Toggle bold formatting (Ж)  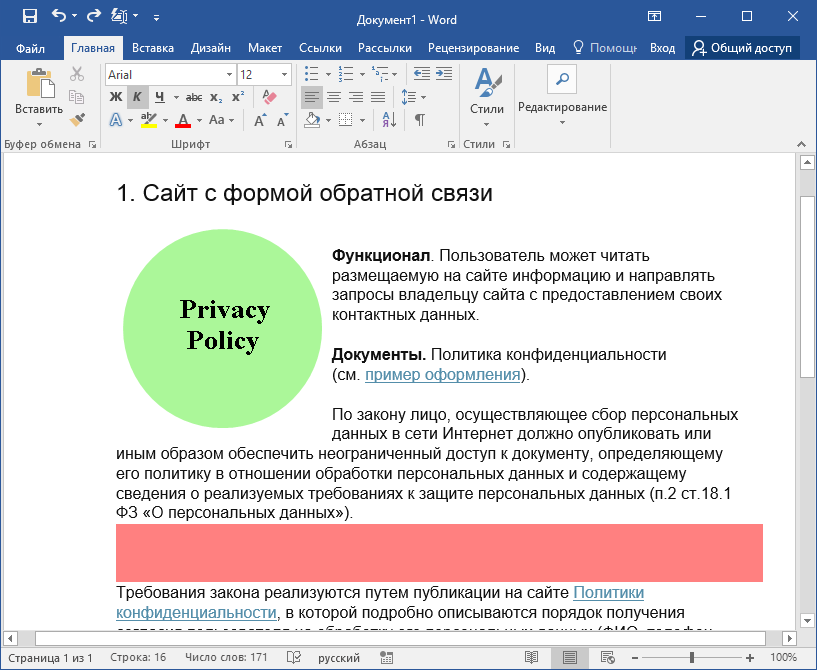point(116,97)
